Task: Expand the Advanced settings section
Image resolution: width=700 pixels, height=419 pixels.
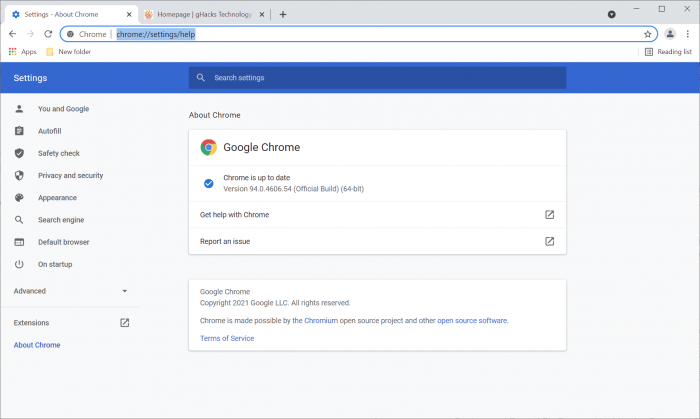Action: pos(68,291)
